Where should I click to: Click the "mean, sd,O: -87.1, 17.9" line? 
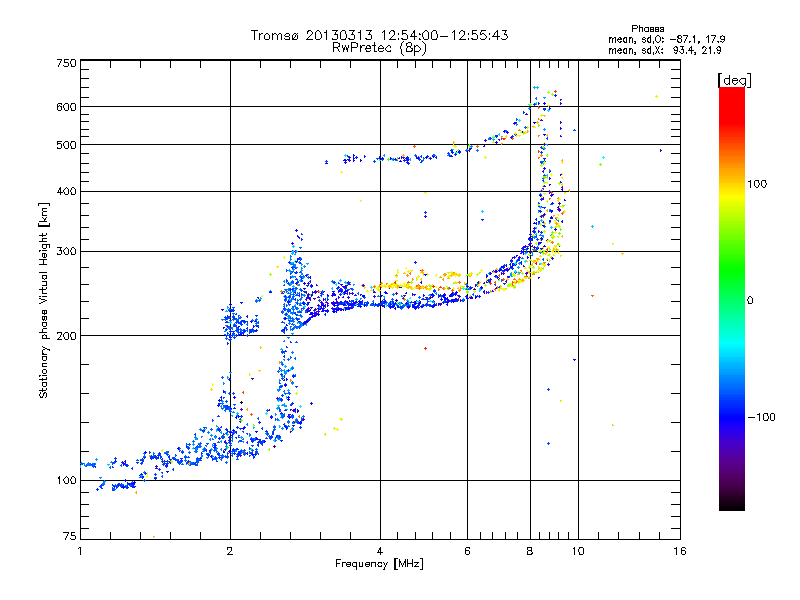666,39
